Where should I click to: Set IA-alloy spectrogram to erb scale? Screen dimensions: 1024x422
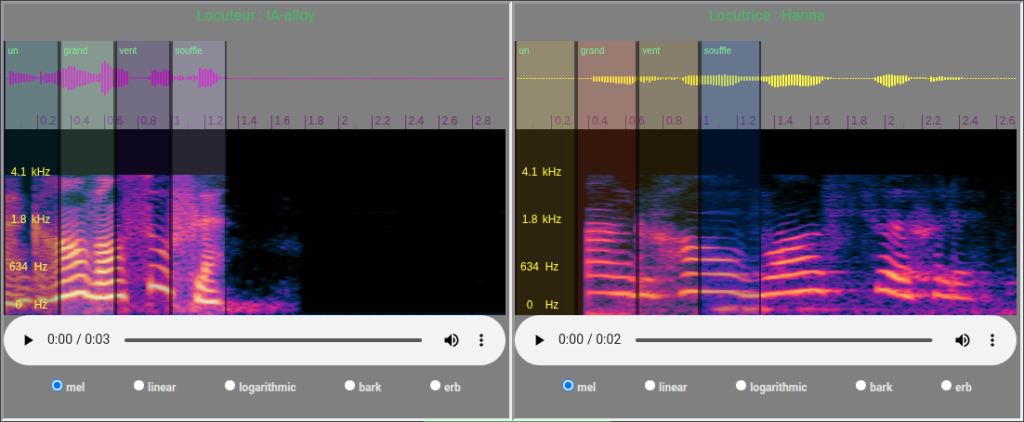coord(435,385)
